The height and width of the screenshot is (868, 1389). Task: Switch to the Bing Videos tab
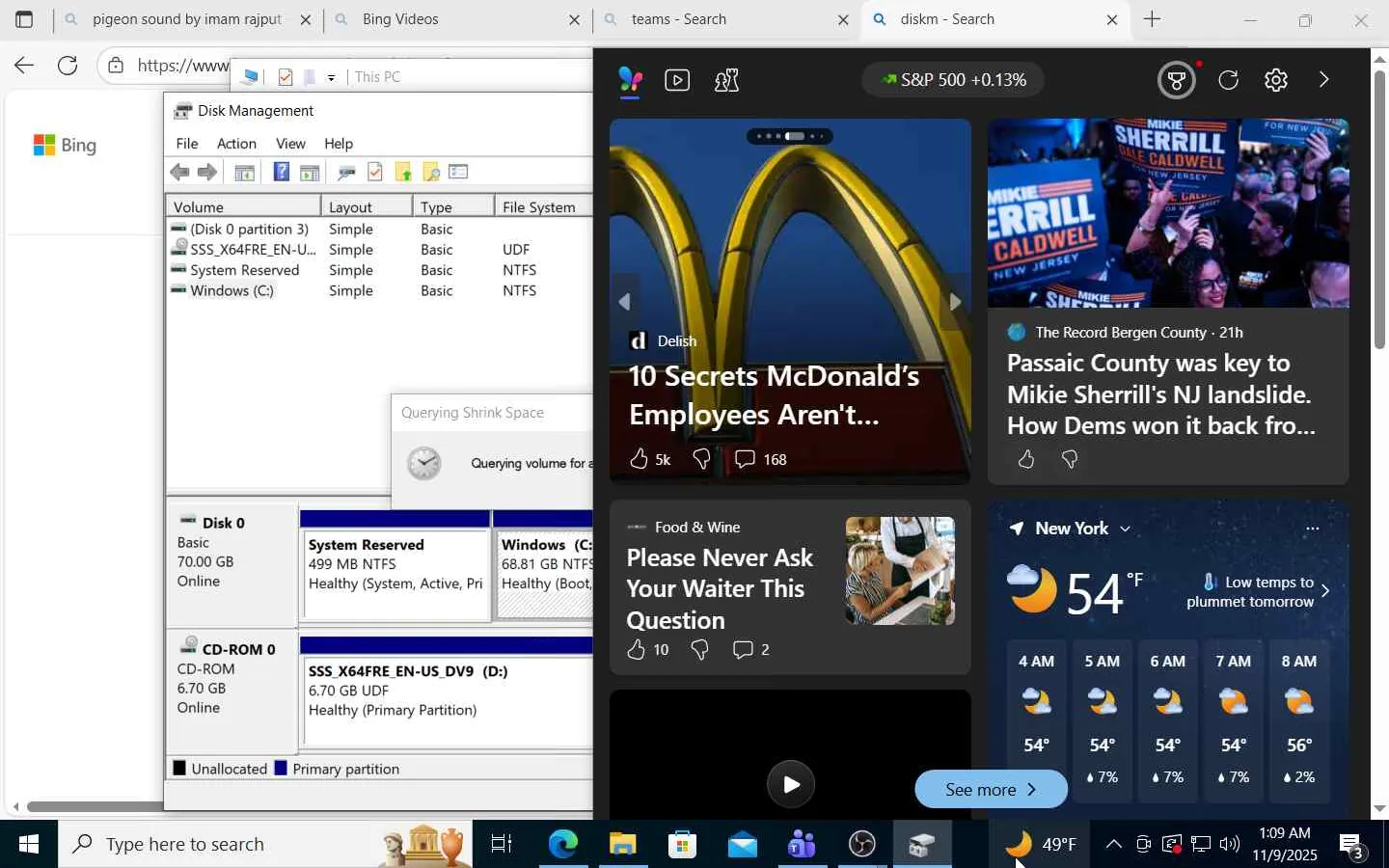(458, 19)
